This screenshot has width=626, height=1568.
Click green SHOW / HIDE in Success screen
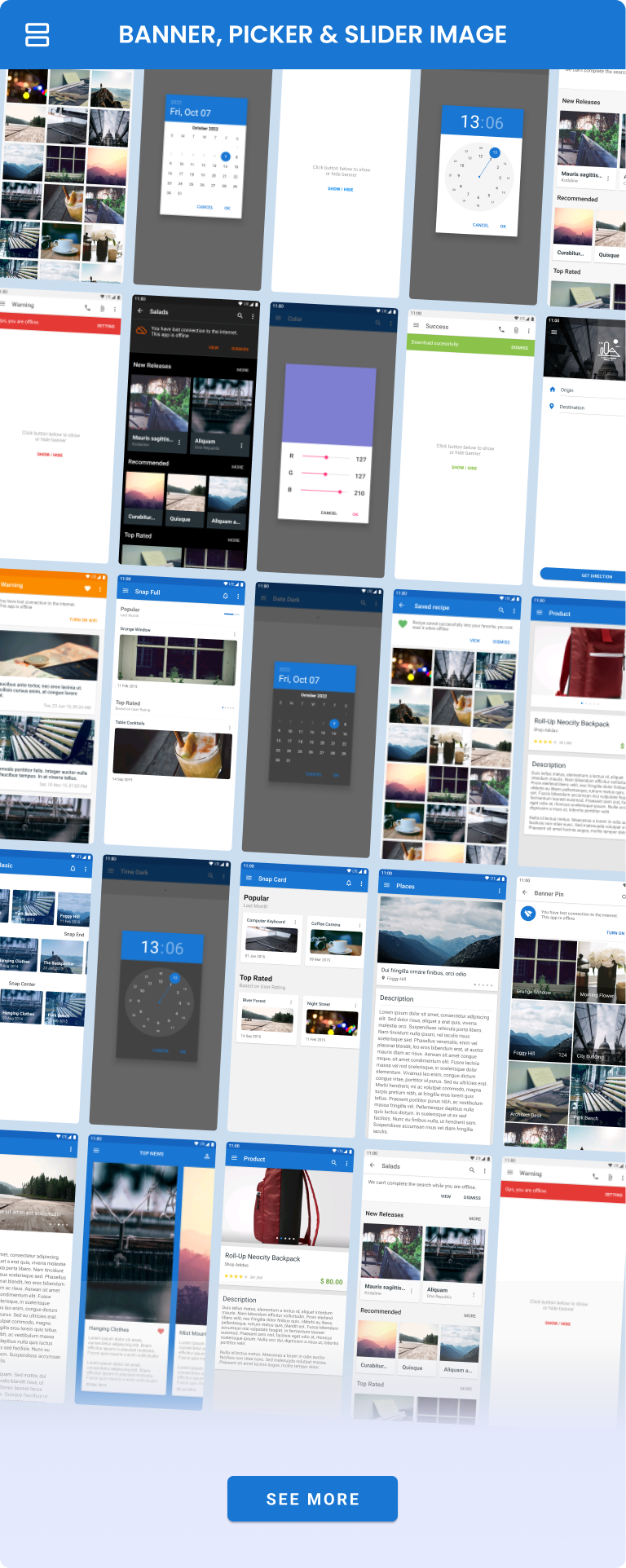click(x=465, y=468)
